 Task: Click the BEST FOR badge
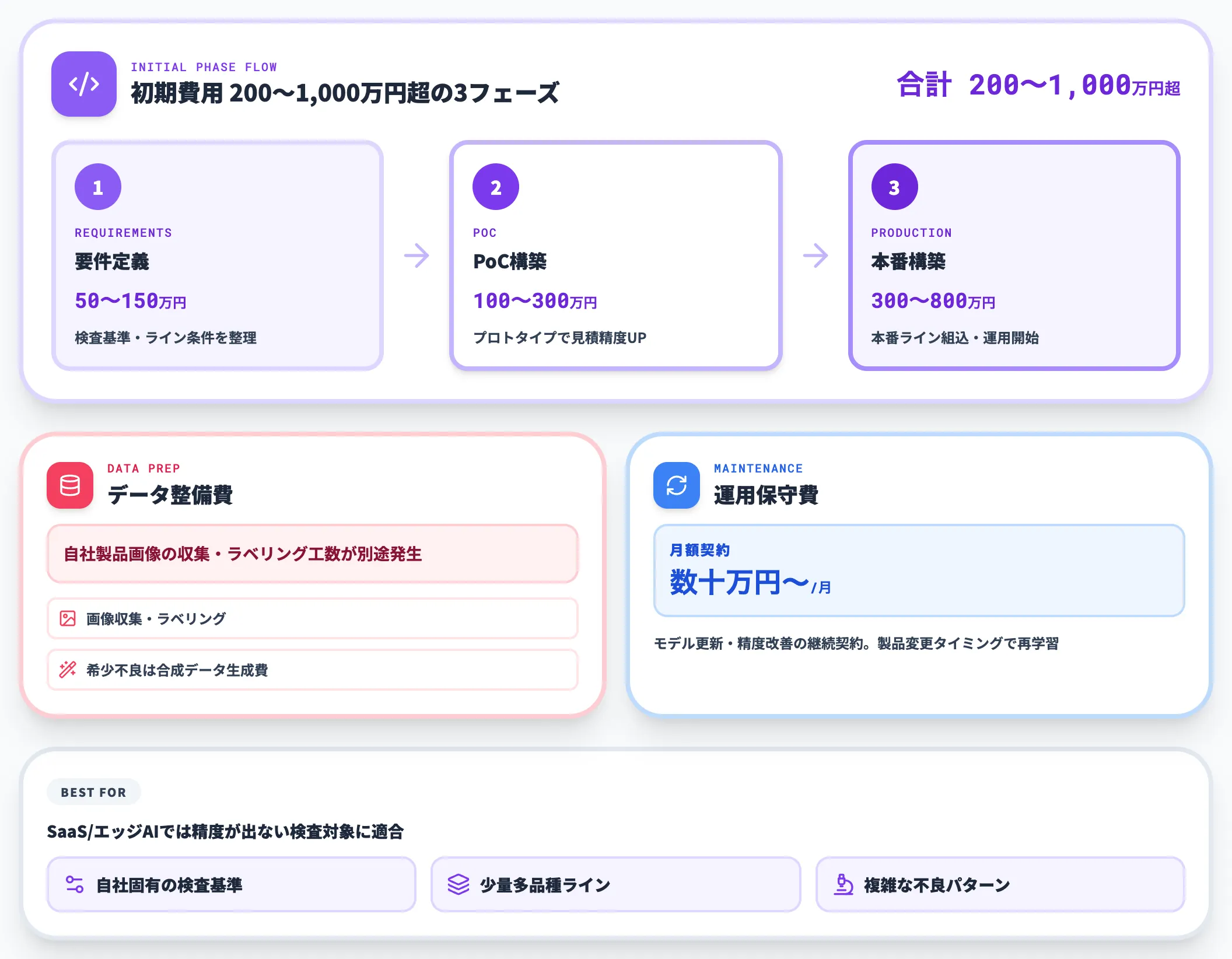tap(93, 792)
